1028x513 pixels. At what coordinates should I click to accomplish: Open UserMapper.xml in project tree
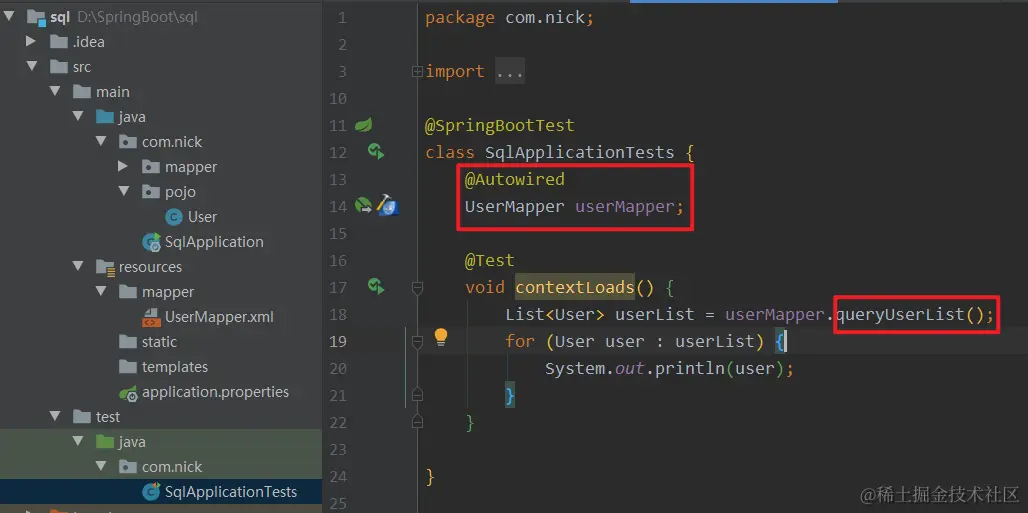(219, 317)
